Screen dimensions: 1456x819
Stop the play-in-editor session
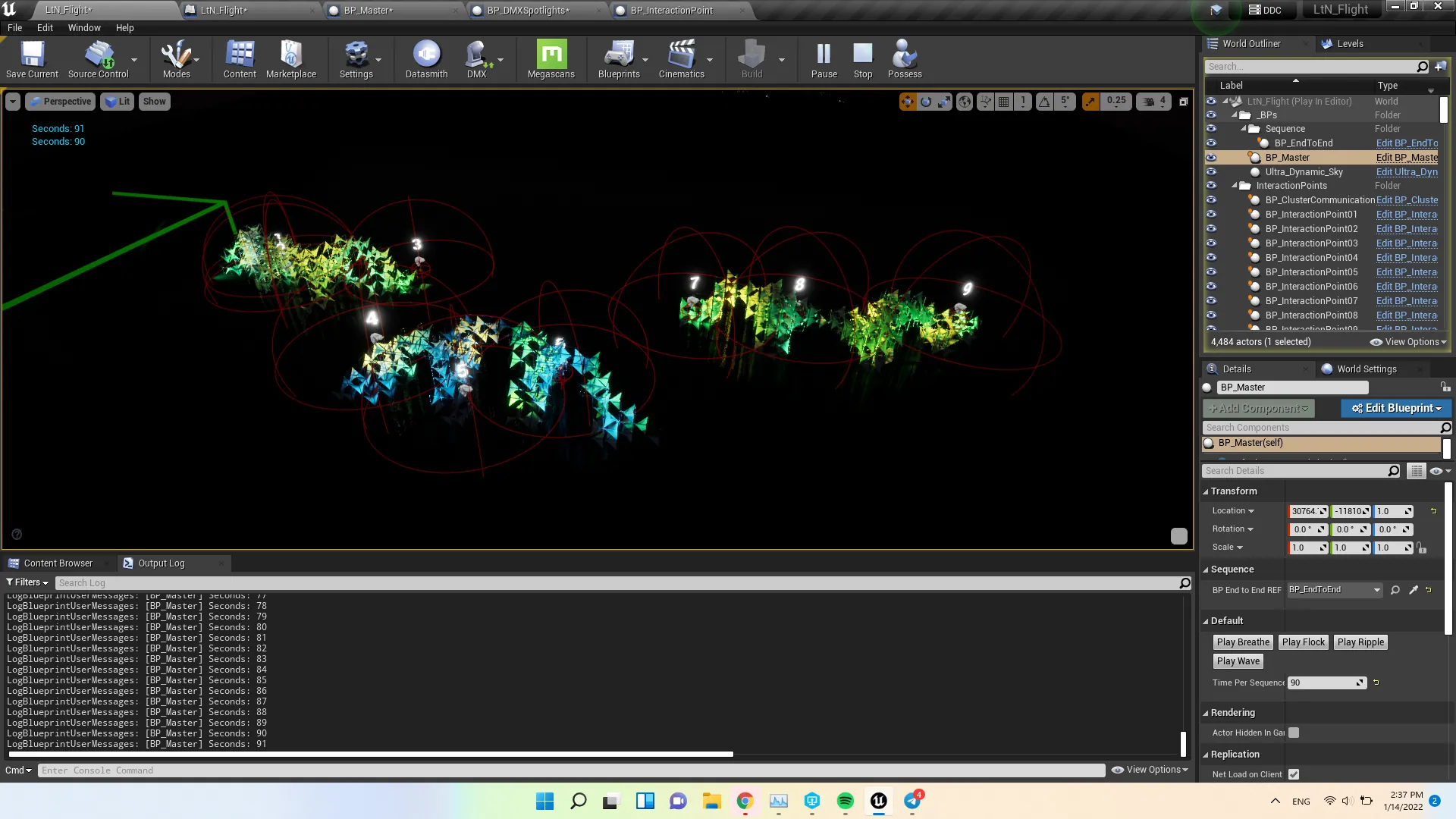(863, 59)
